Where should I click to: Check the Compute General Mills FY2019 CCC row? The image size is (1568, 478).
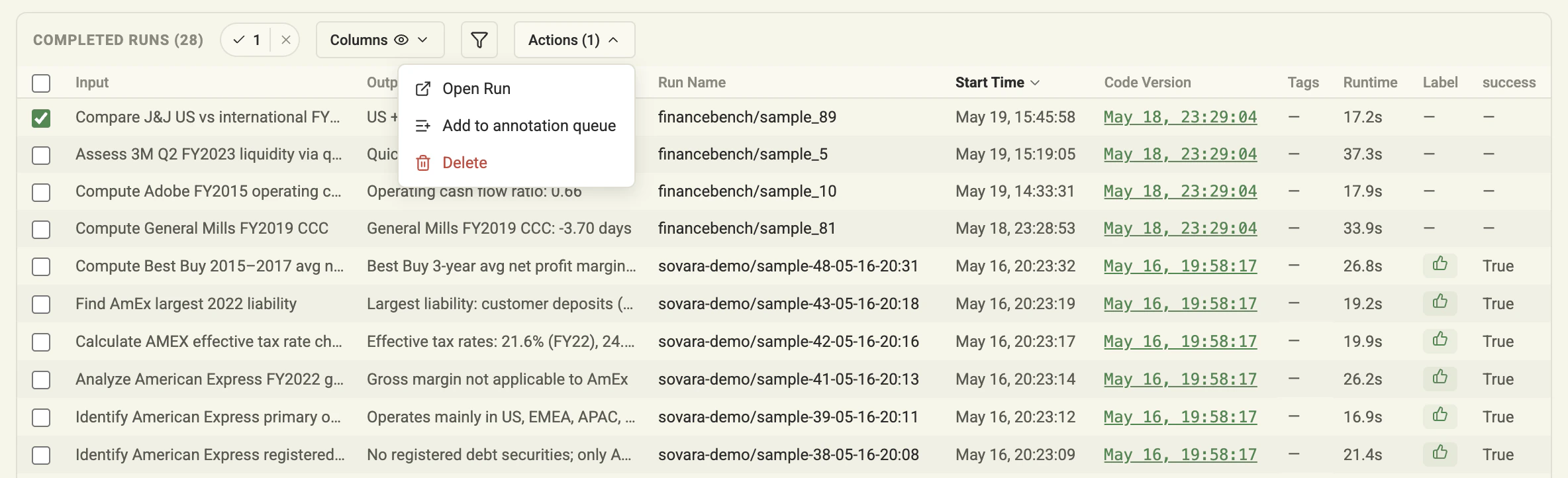click(41, 229)
